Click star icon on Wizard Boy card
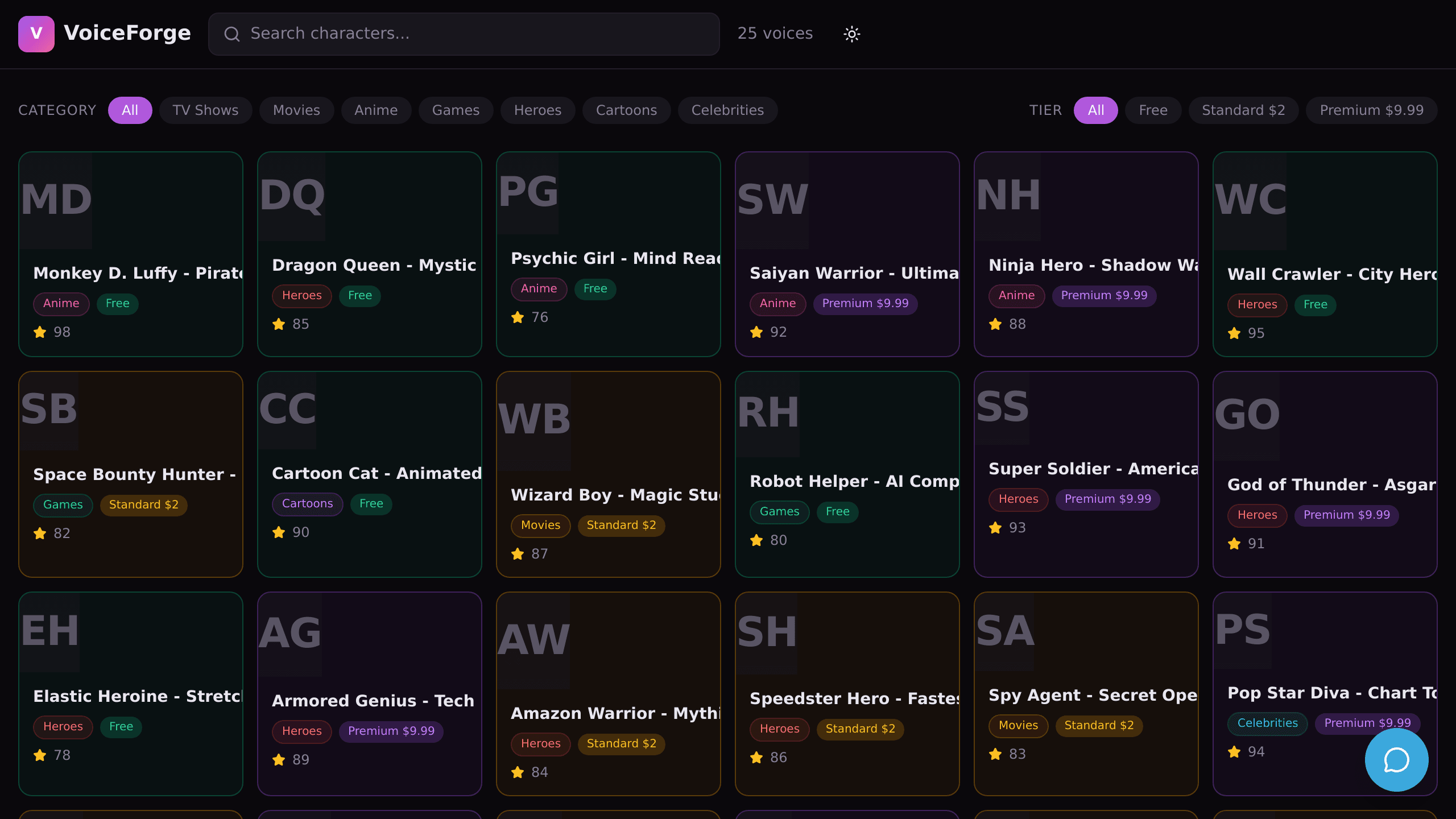 point(518,553)
